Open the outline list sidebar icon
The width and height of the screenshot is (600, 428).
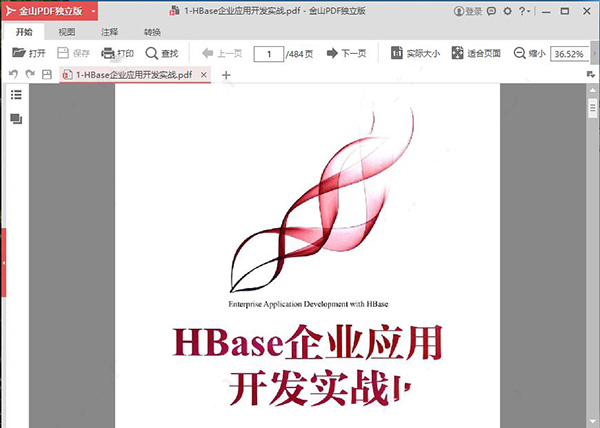click(16, 94)
